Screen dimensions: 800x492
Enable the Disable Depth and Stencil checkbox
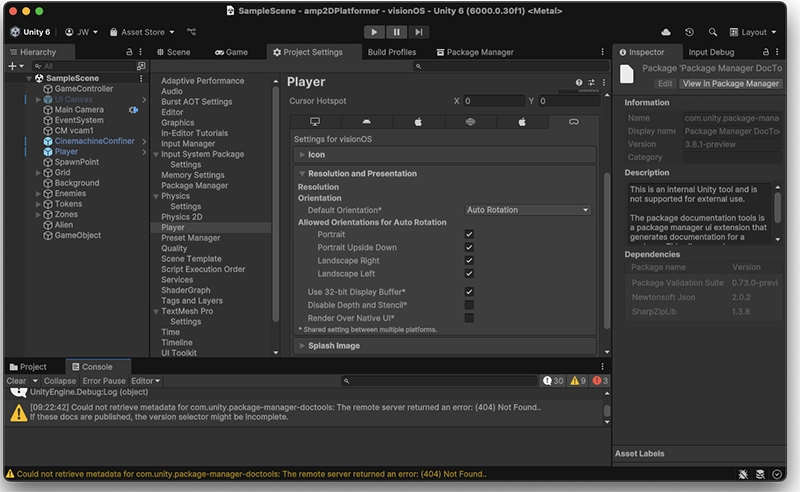tap(469, 304)
